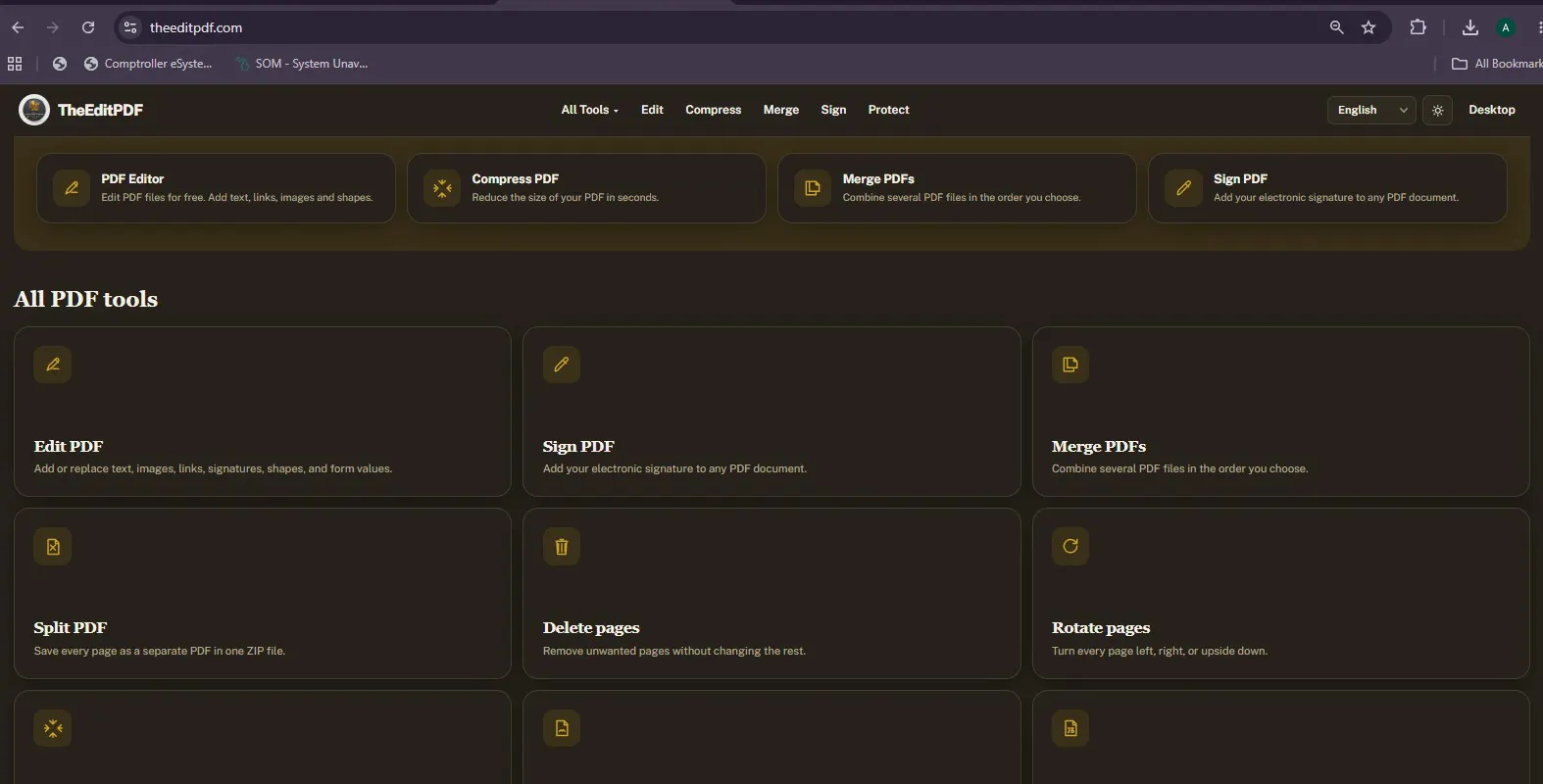Open the Compress nav item
Image resolution: width=1543 pixels, height=784 pixels.
click(714, 110)
